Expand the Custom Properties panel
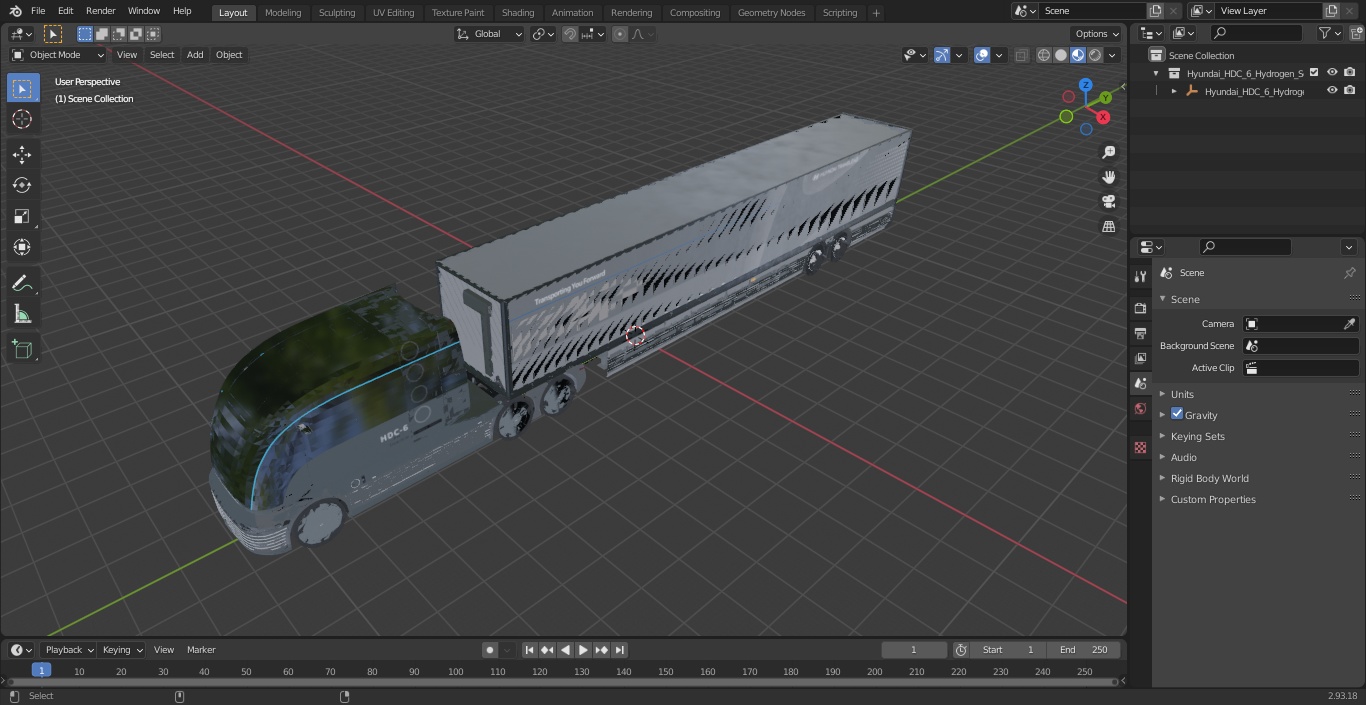This screenshot has width=1366, height=705. pos(1213,499)
